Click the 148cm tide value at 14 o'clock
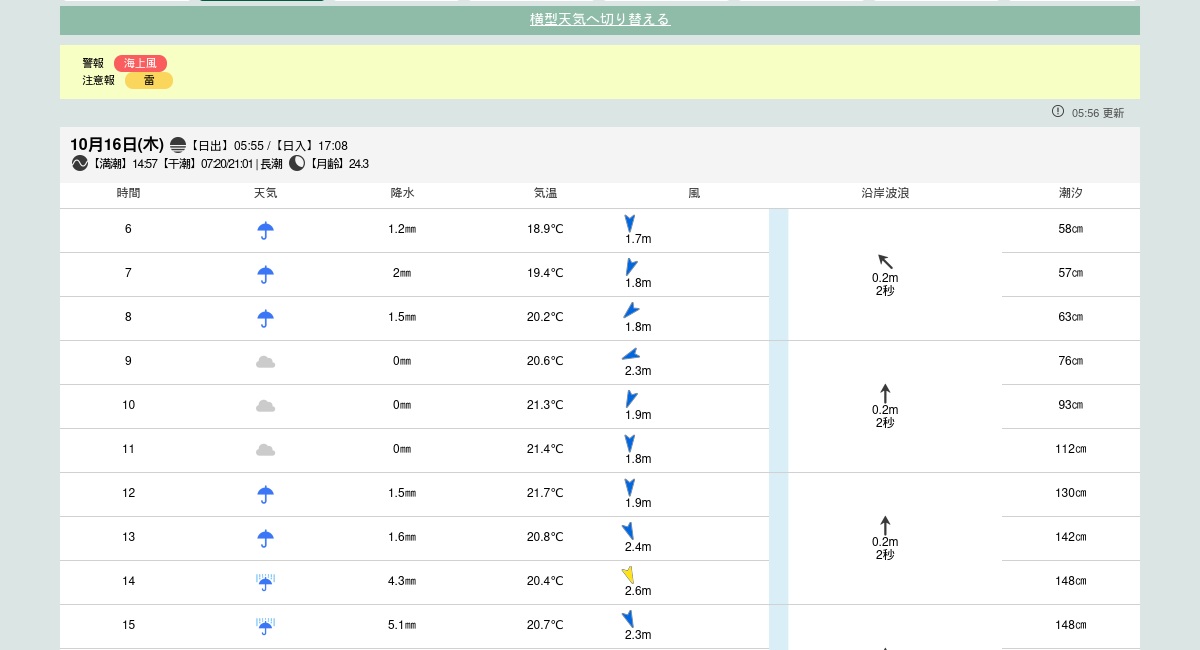The image size is (1200, 650). [1070, 581]
